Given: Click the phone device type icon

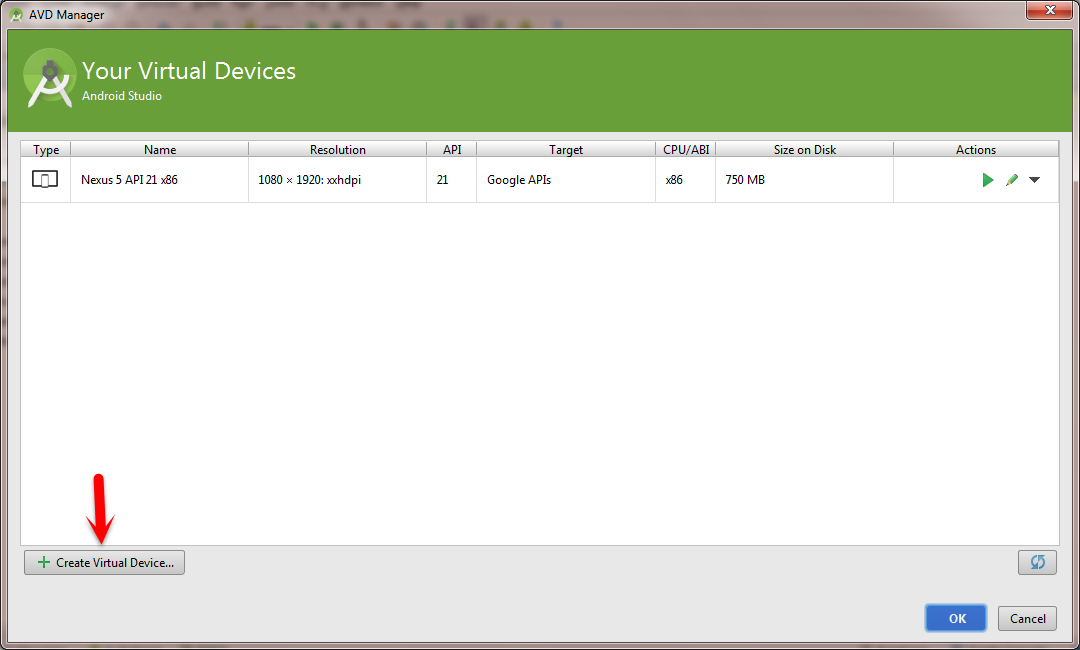Looking at the screenshot, I should click(45, 180).
